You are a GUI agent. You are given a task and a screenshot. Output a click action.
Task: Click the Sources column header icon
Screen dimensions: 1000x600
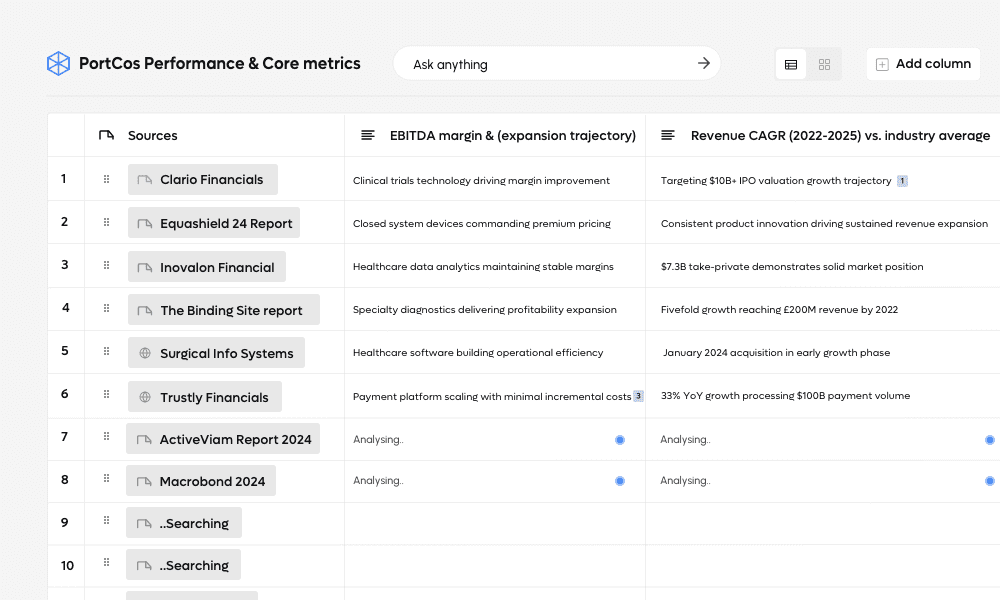click(x=107, y=135)
